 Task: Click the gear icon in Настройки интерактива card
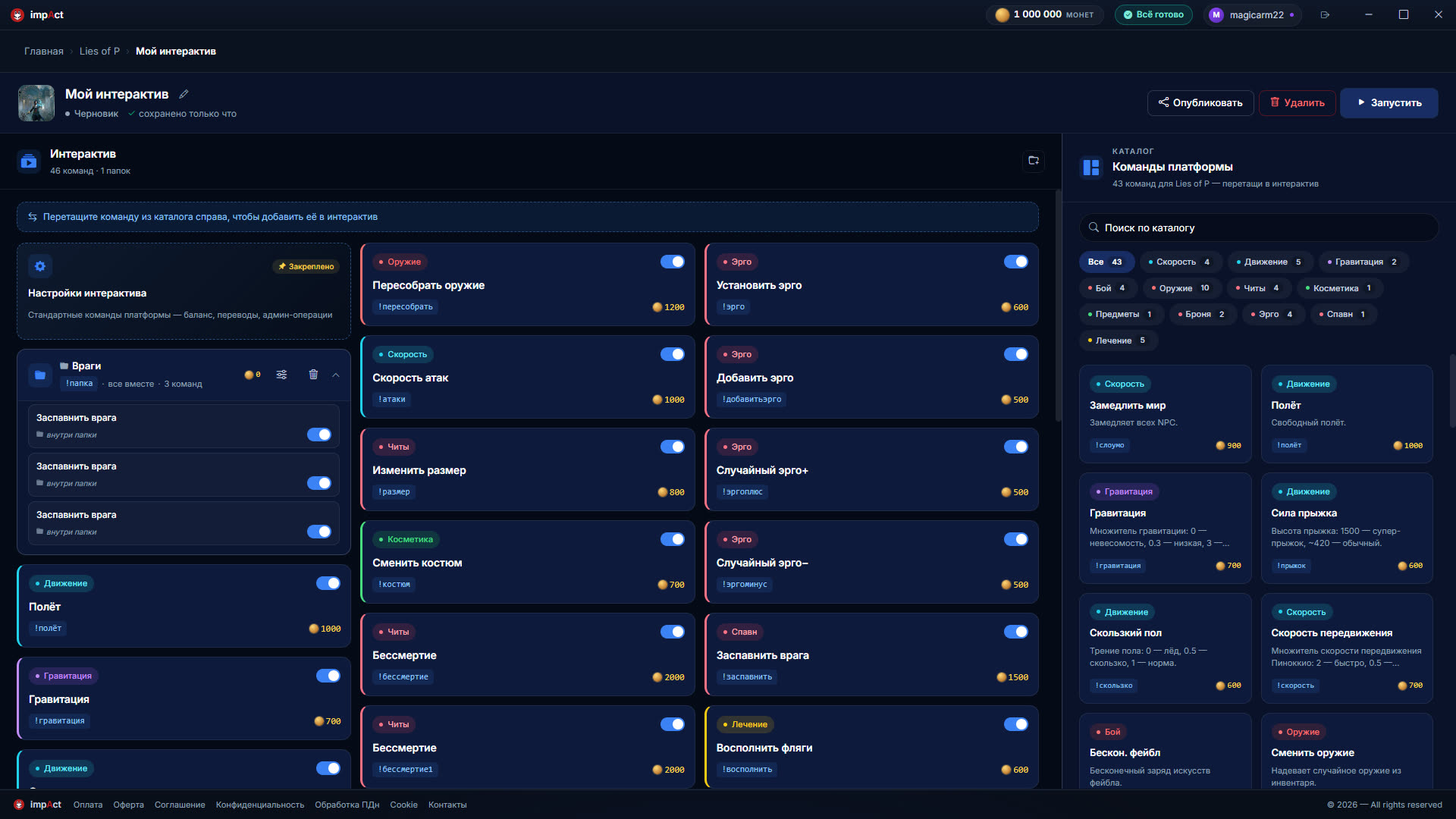pos(40,266)
